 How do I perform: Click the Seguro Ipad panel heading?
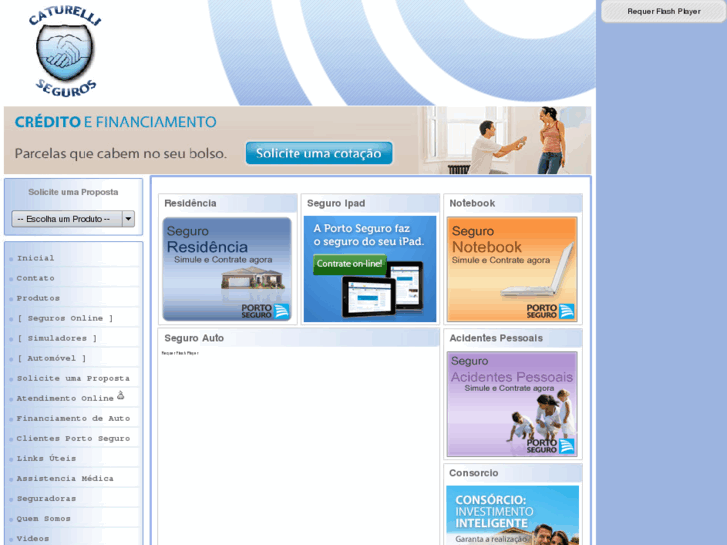tap(336, 203)
